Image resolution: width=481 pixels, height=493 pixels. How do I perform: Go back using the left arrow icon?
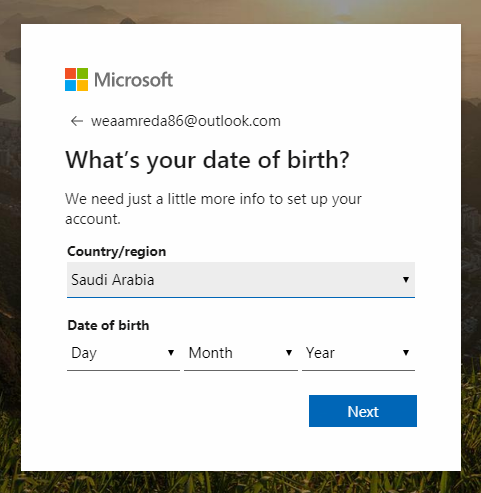click(x=77, y=121)
